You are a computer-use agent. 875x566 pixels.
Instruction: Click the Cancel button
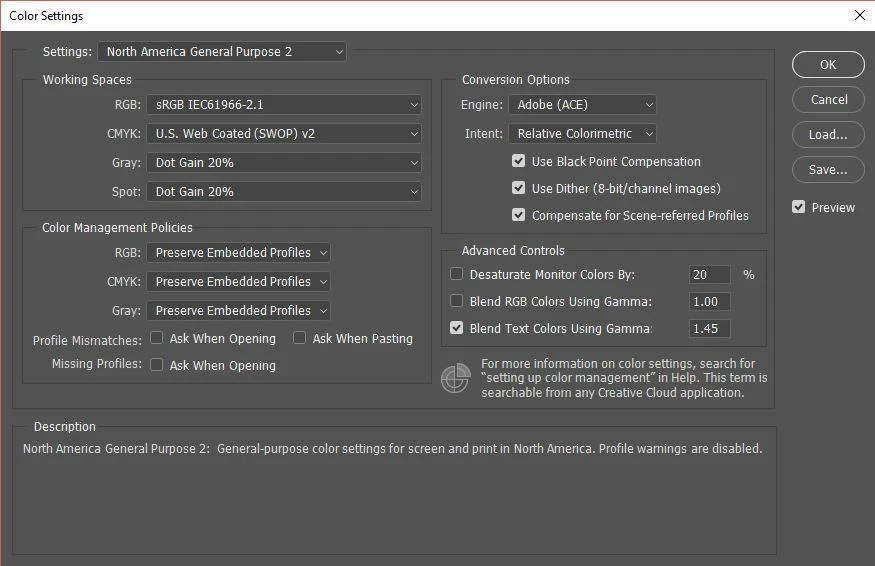click(828, 99)
